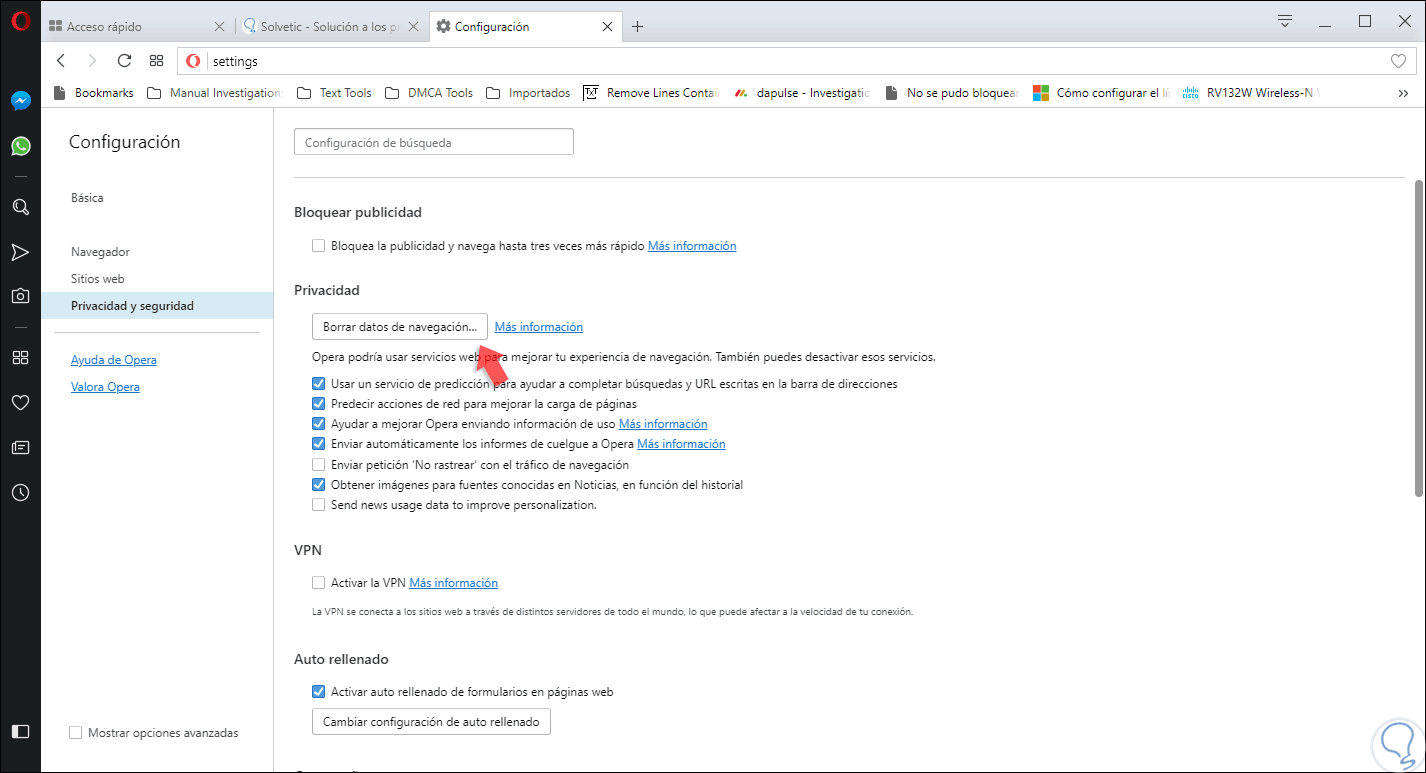
Task: Open Facebook Messenger in the sidebar
Action: coord(20,101)
